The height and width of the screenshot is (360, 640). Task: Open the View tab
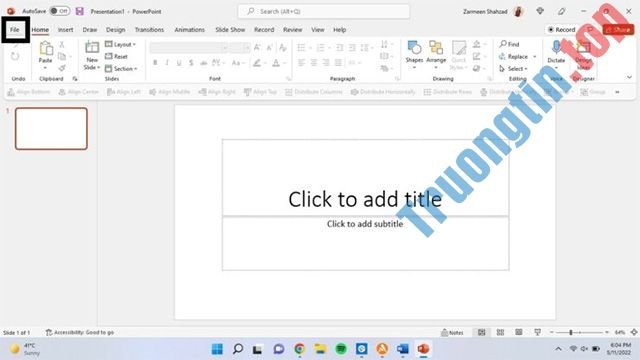coord(318,30)
